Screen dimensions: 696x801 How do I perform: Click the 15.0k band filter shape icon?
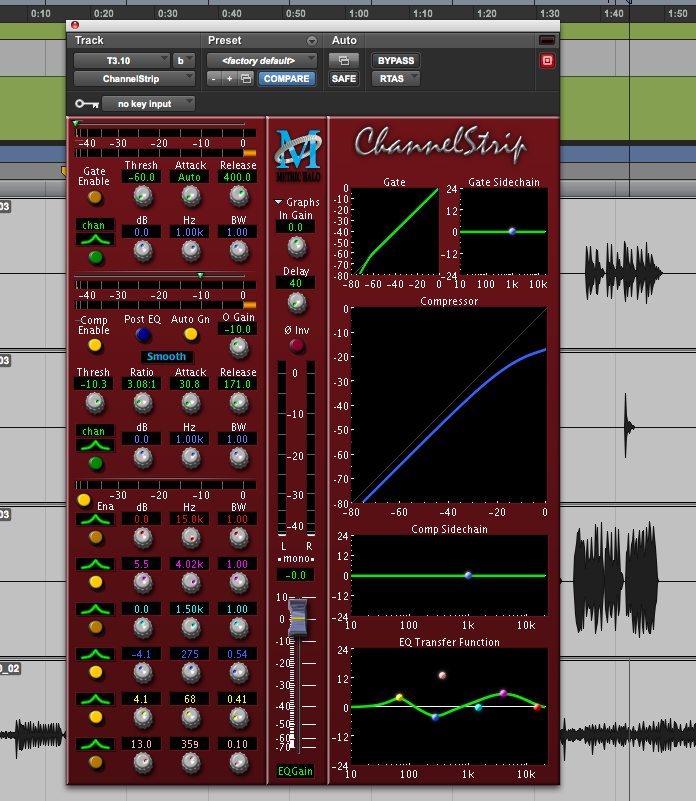click(x=95, y=520)
